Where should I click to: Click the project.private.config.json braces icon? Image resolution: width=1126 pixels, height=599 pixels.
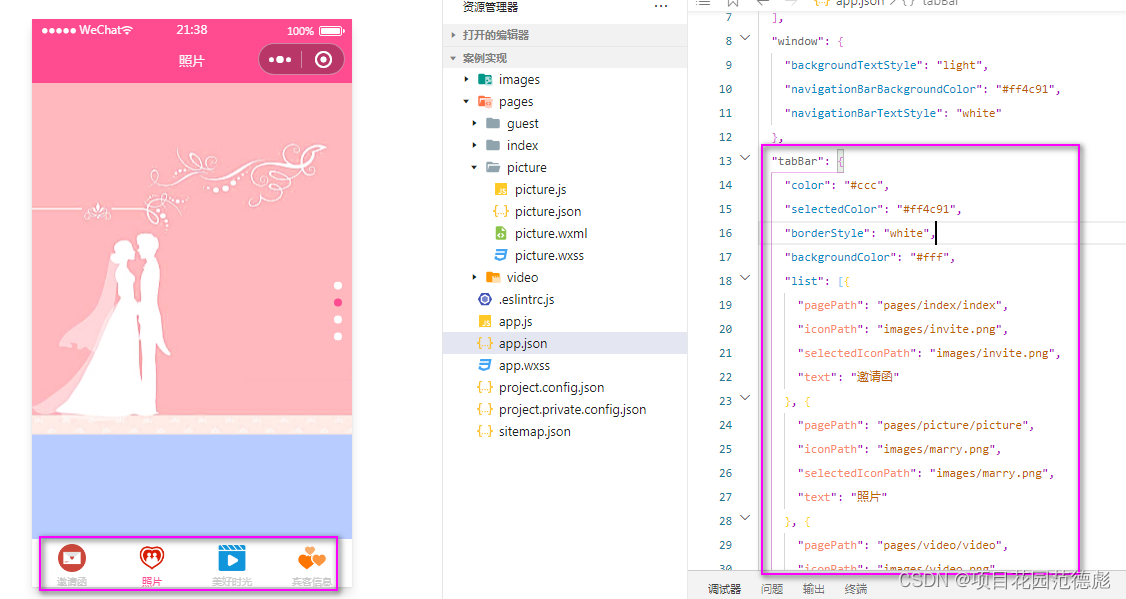coord(485,409)
